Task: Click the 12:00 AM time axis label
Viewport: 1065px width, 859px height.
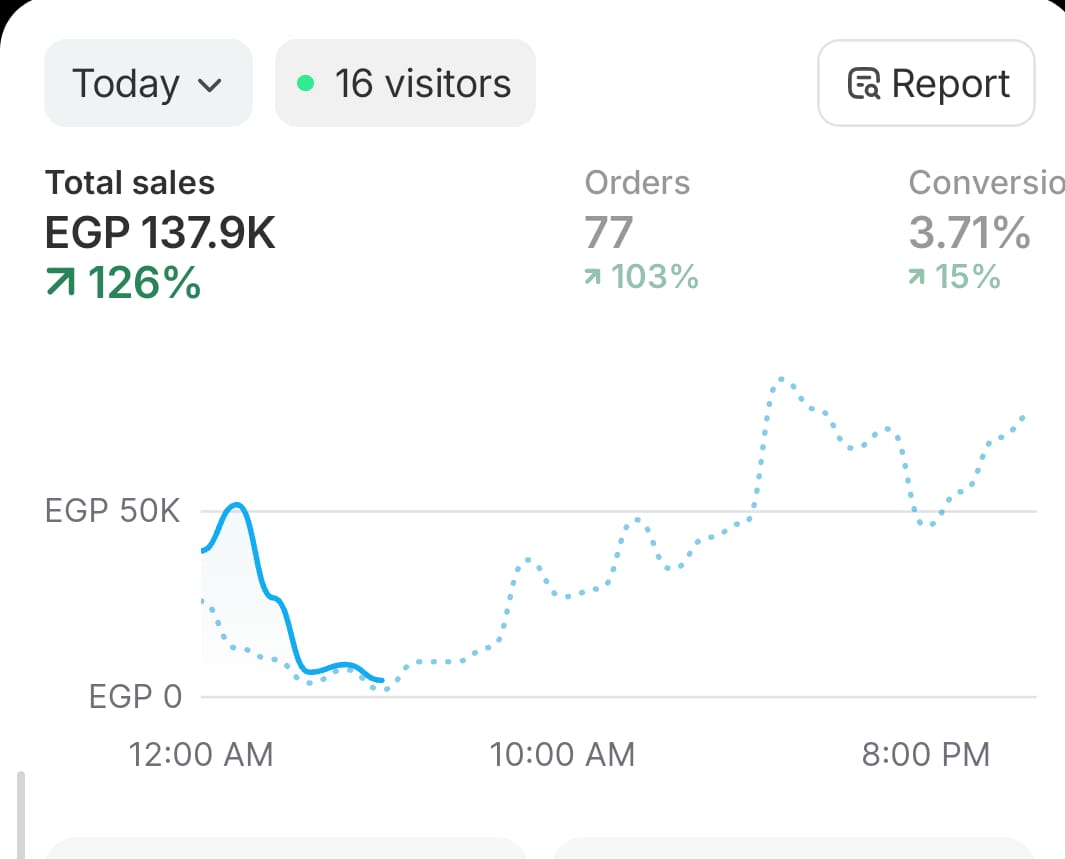Action: coord(201,754)
